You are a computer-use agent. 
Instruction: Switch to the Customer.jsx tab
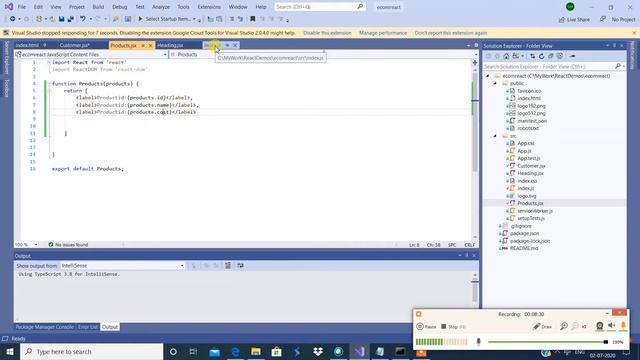[x=74, y=45]
